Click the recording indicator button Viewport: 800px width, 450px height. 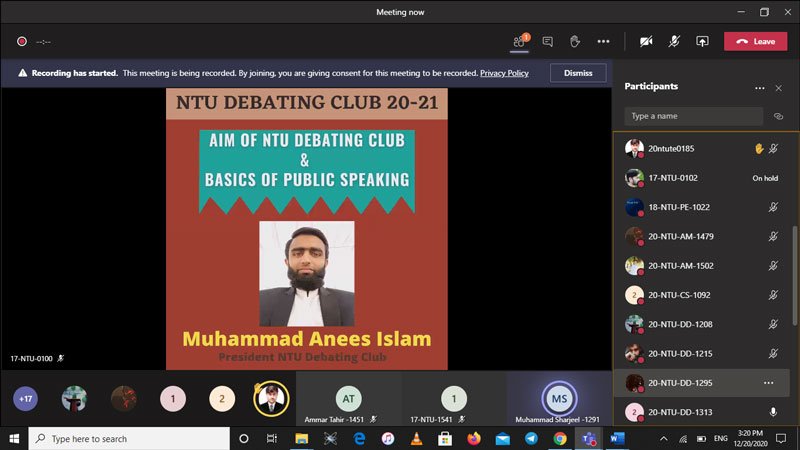click(21, 41)
